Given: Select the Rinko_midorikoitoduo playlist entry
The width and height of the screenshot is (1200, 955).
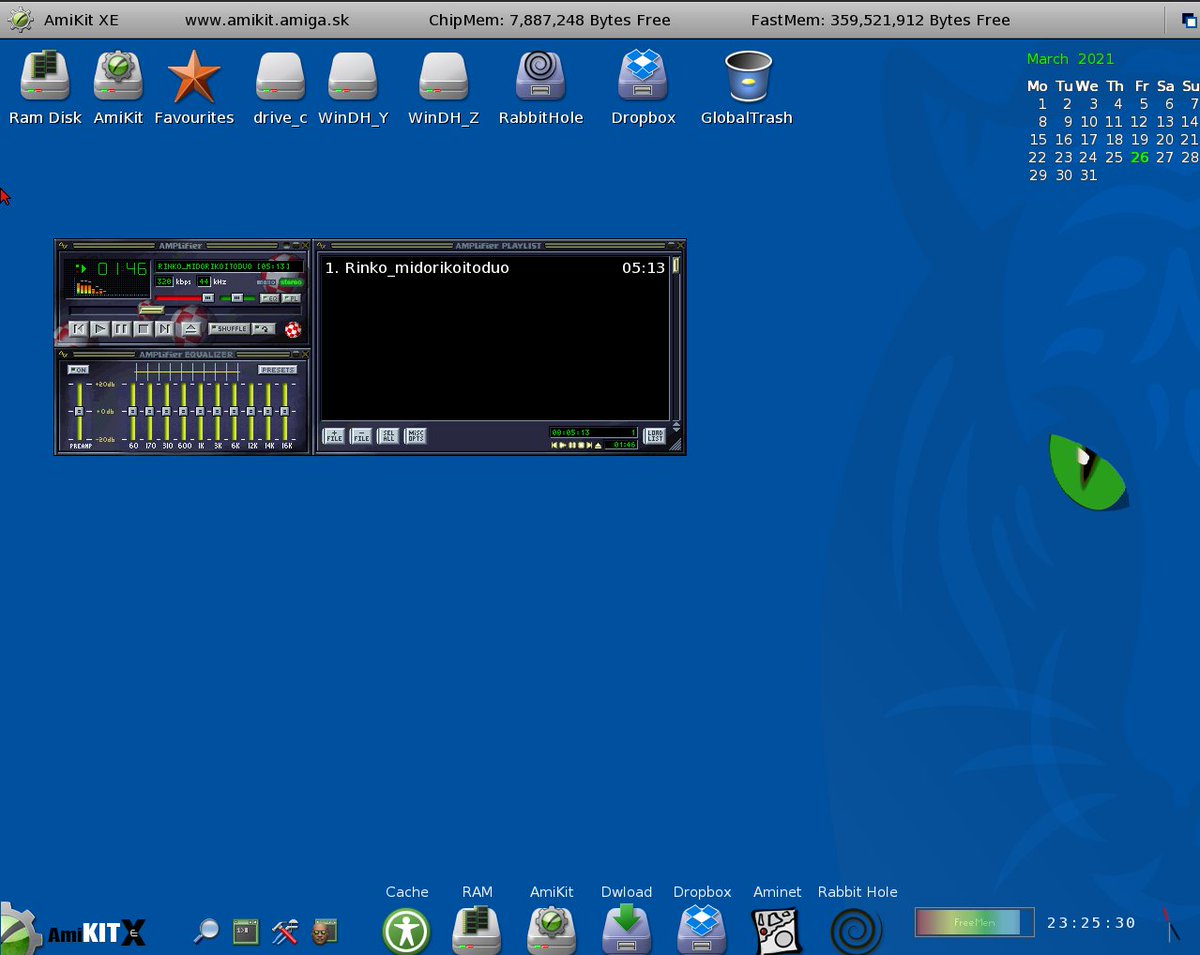Looking at the screenshot, I should tap(495, 268).
